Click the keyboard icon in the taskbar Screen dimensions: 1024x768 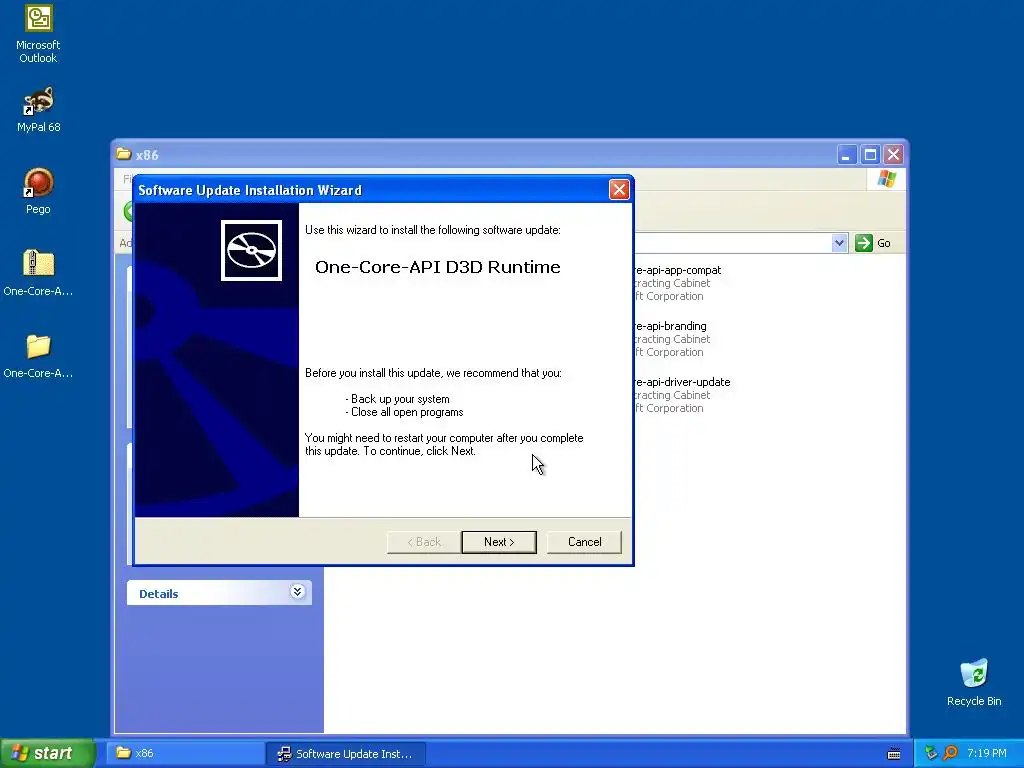pyautogui.click(x=894, y=754)
